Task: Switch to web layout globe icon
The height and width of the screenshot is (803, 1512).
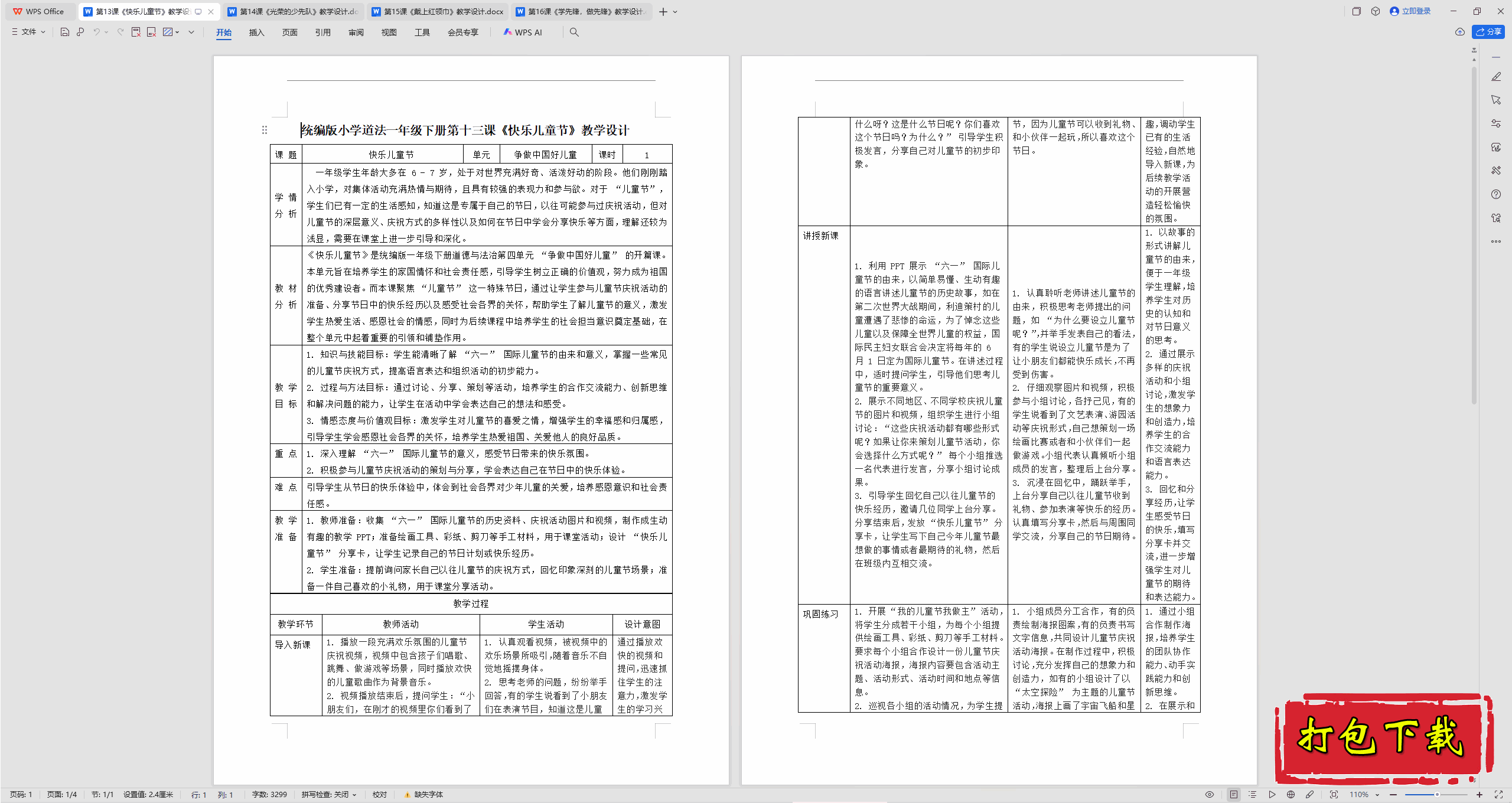Action: 1291,795
